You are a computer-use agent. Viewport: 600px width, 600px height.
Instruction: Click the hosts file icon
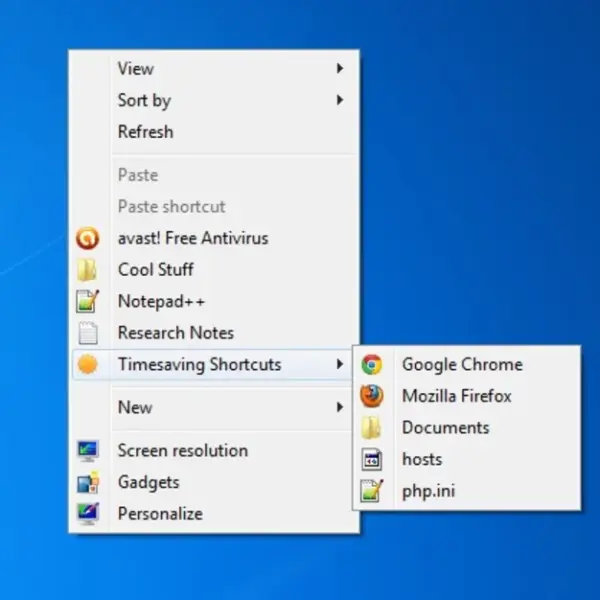click(x=372, y=459)
